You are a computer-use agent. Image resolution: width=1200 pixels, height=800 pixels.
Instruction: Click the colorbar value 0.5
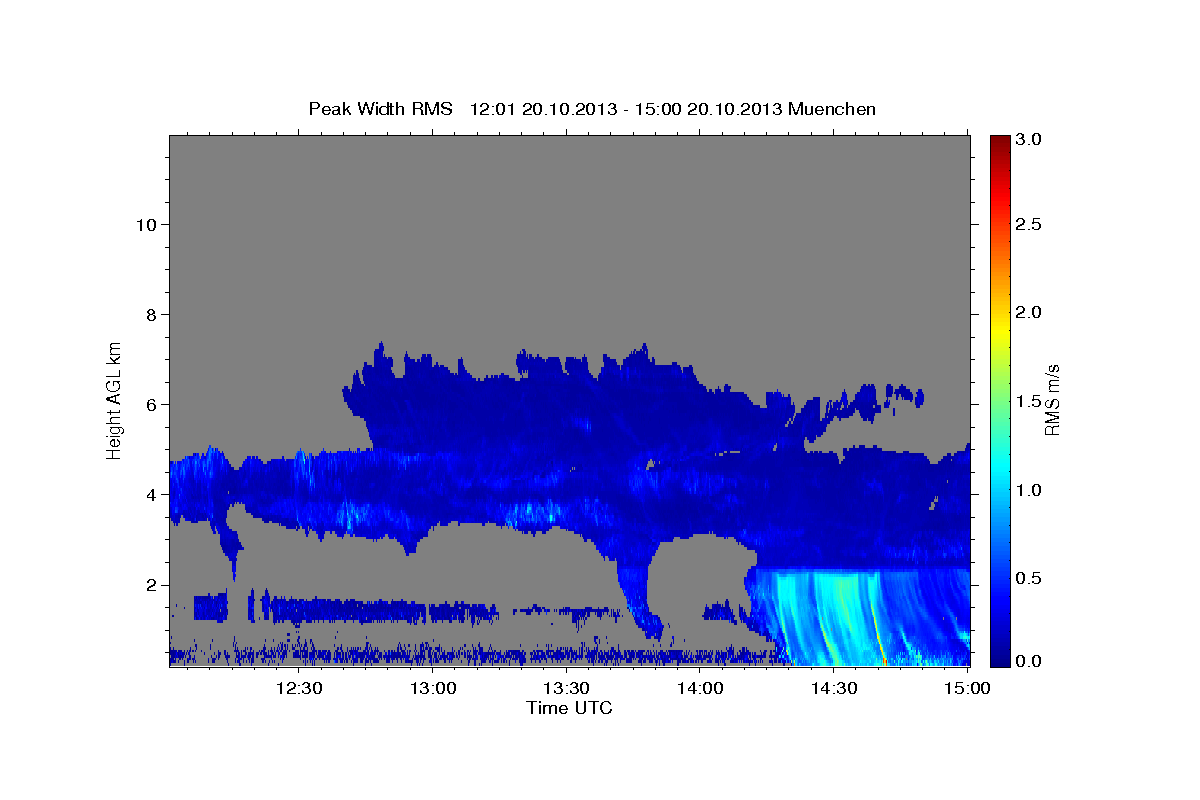[1030, 578]
